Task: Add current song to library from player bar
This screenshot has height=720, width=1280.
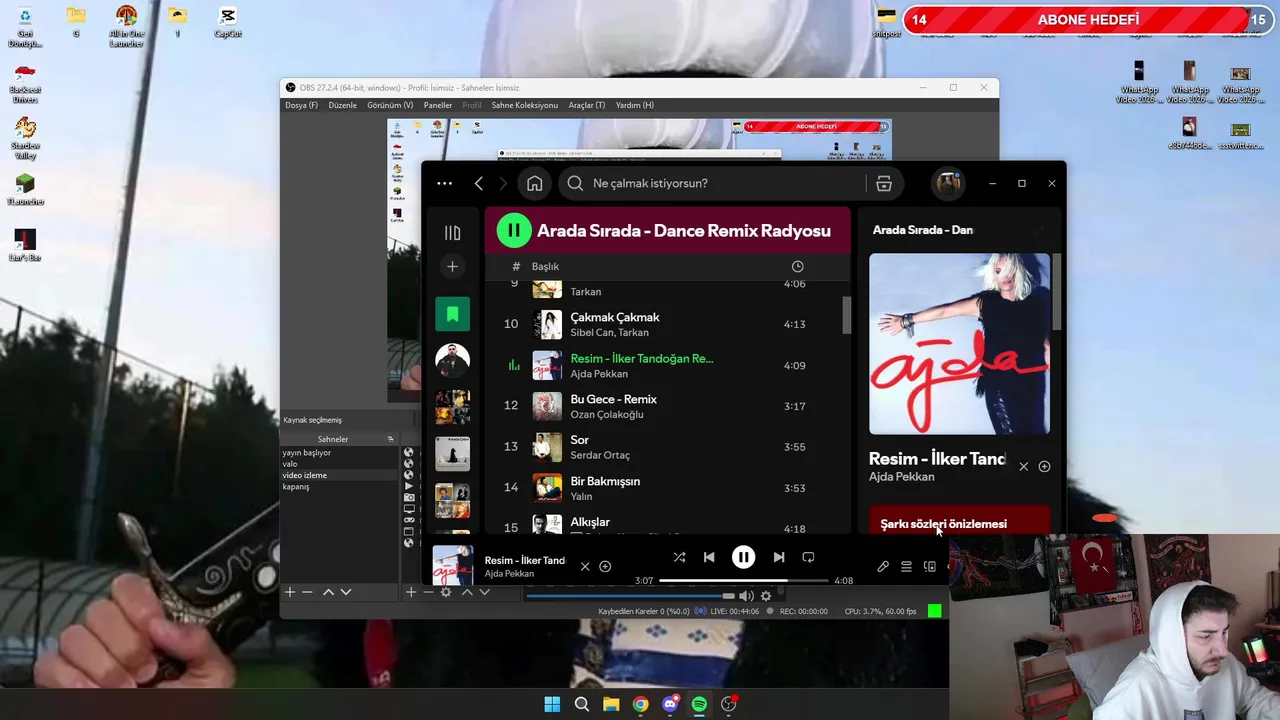Action: pos(605,566)
